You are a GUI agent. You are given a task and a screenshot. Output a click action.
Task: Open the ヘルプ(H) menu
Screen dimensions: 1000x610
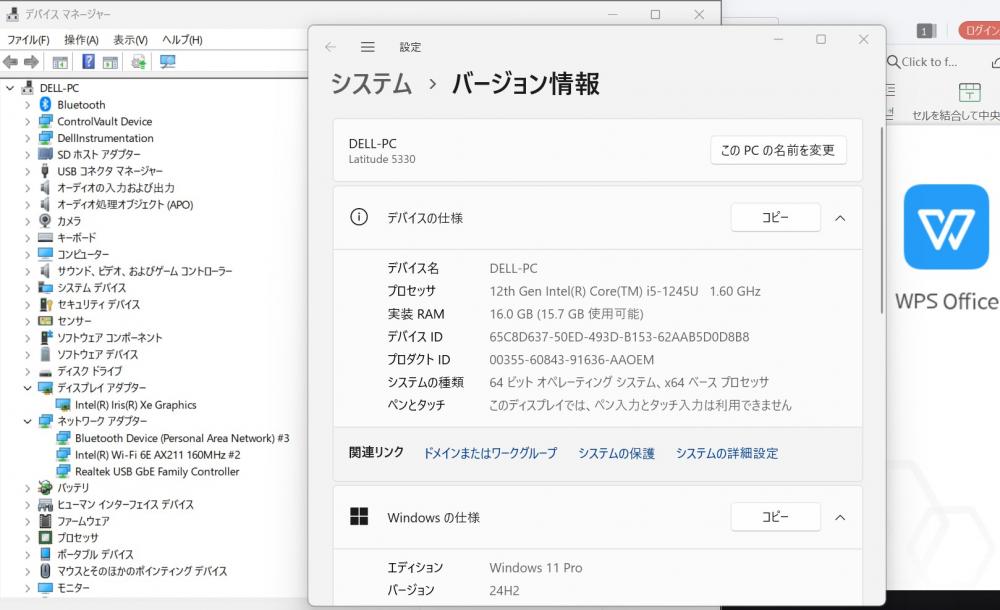[x=182, y=40]
